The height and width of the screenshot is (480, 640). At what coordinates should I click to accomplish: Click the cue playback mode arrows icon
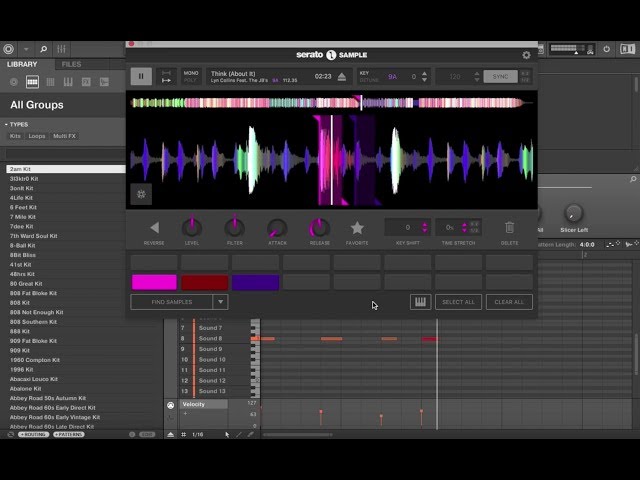point(166,76)
